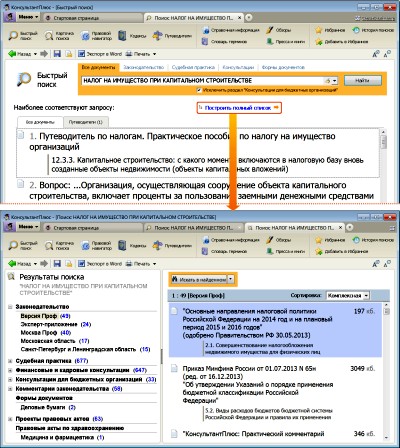Open Приказ Минфина России N 65н document
The height and width of the screenshot is (448, 400).
258,384
